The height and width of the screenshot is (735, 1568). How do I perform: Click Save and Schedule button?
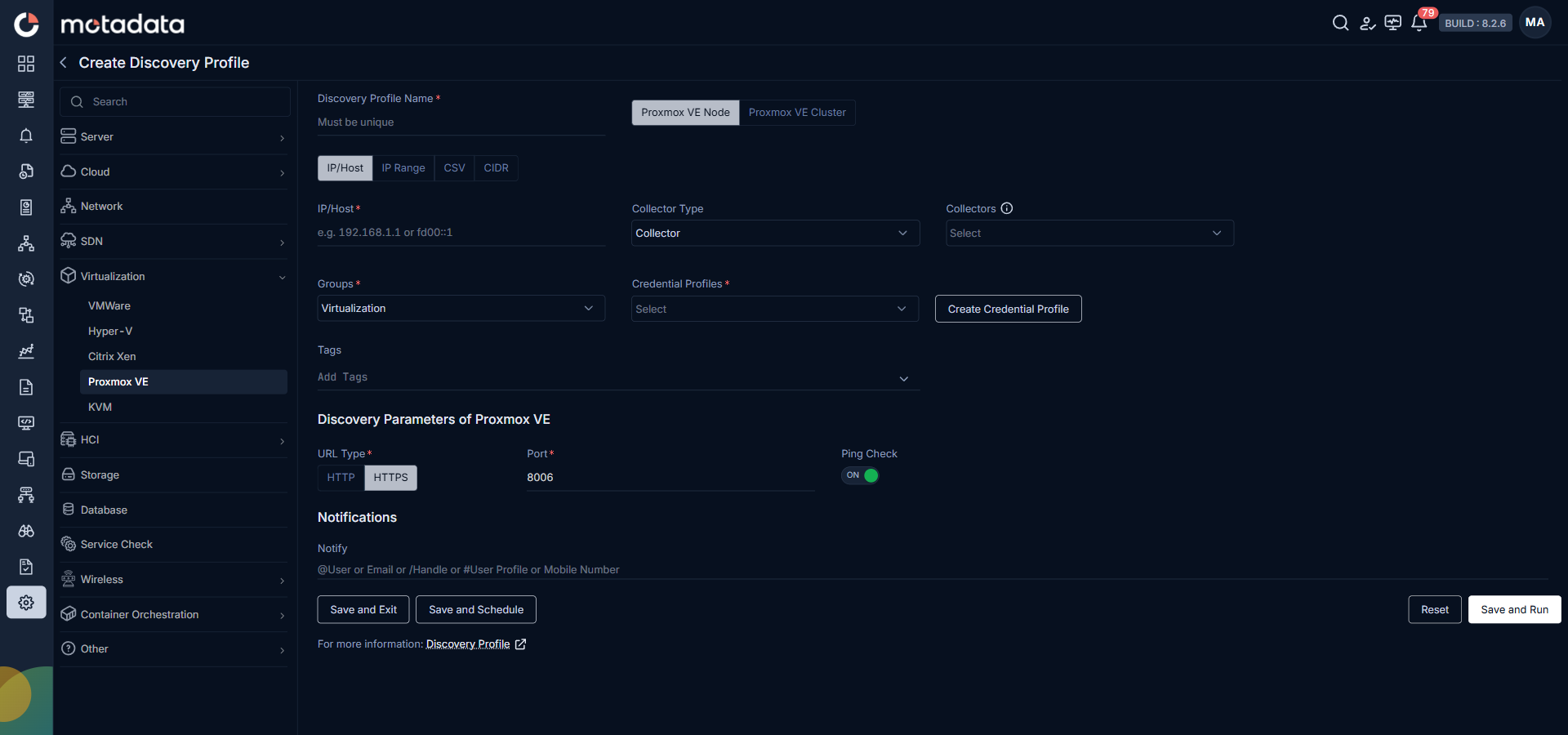click(476, 609)
